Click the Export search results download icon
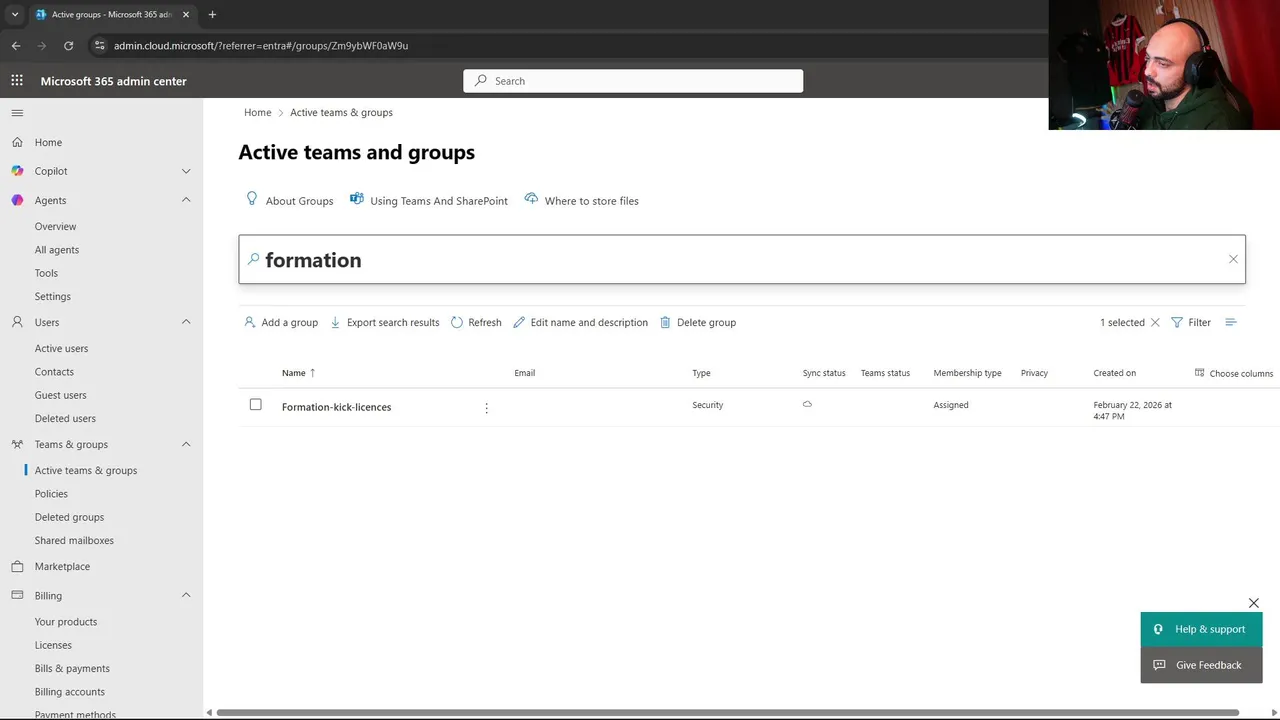Image resolution: width=1280 pixels, height=720 pixels. (335, 322)
